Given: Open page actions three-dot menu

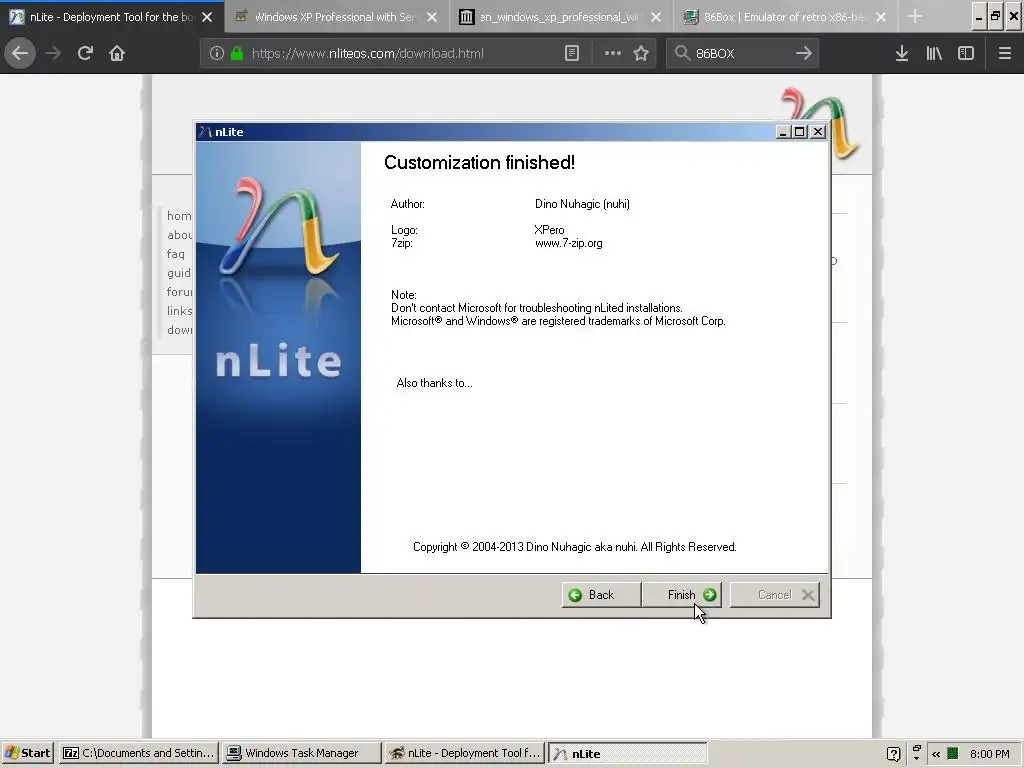Looking at the screenshot, I should coord(613,54).
